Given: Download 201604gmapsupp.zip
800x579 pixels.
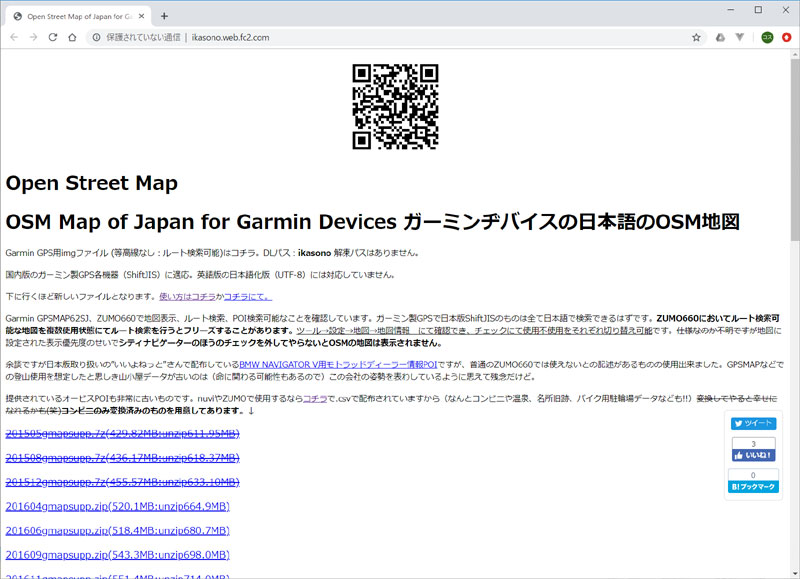Looking at the screenshot, I should tap(117, 507).
